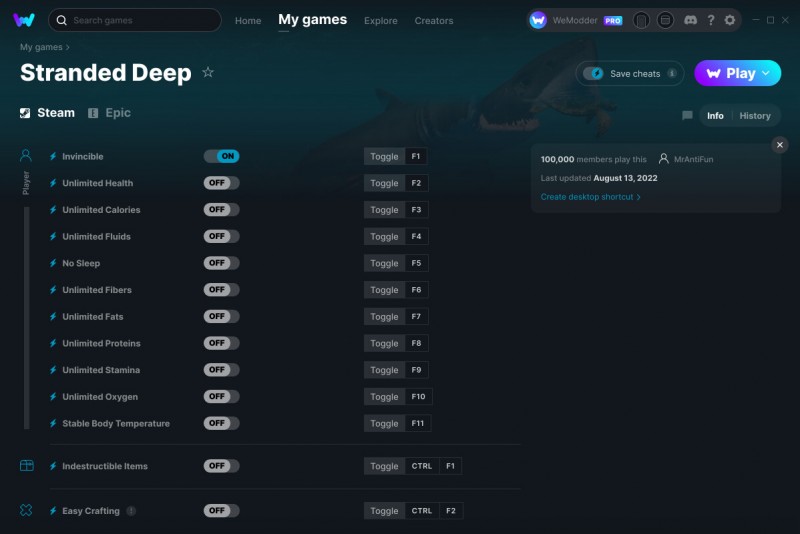Switch to the Info tab

715,116
